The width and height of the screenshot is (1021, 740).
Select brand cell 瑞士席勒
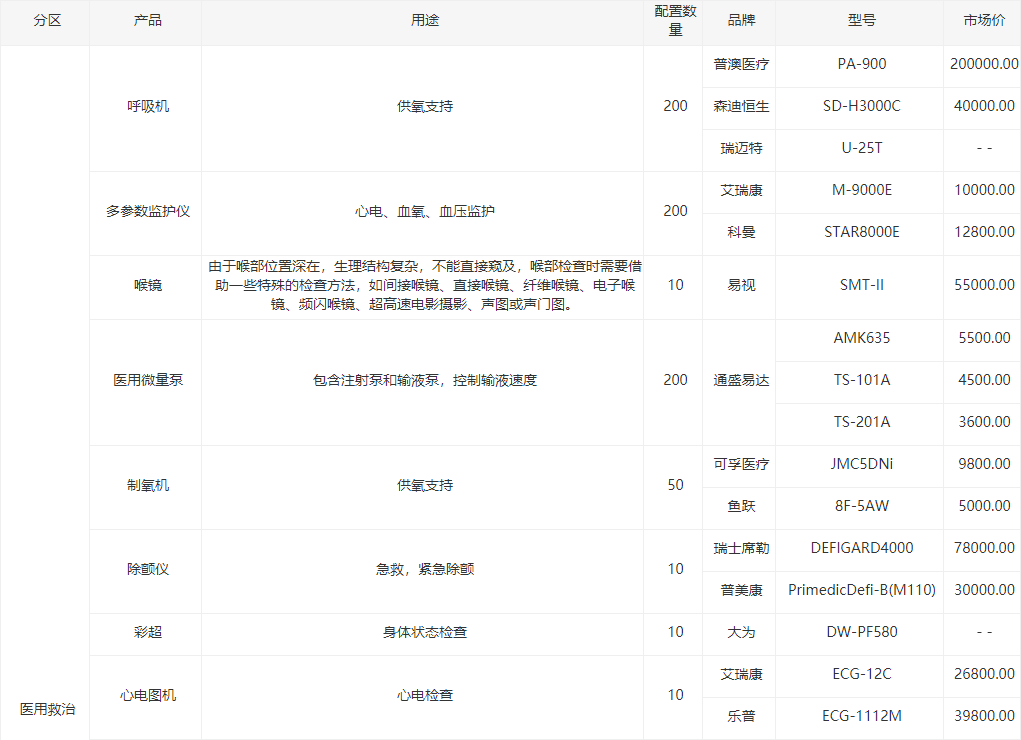click(741, 548)
